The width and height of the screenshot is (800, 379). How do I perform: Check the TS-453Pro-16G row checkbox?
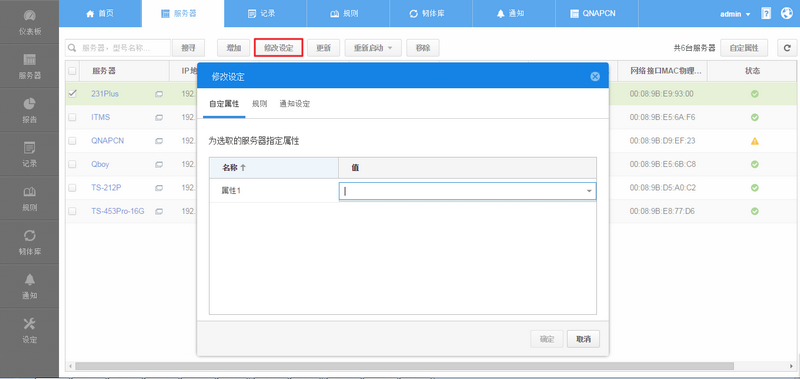72,211
